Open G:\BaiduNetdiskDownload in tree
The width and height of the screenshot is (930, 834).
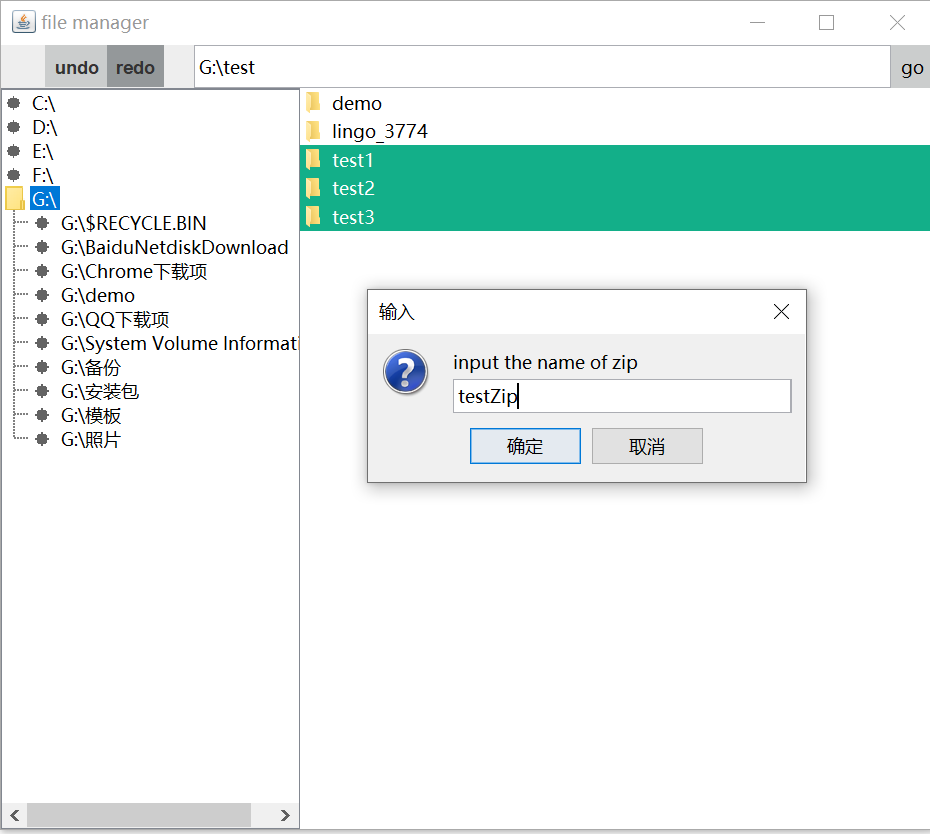(x=174, y=247)
